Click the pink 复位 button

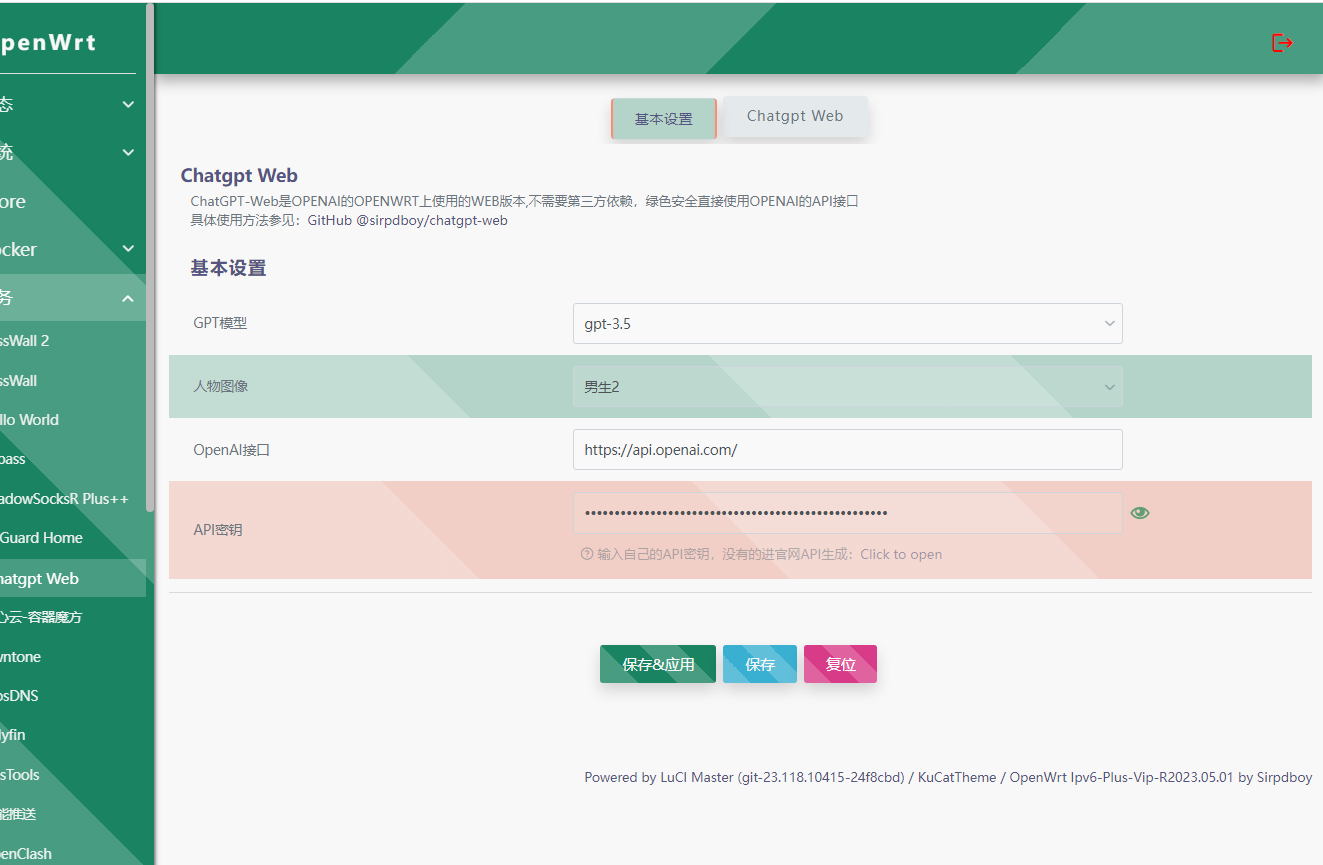click(840, 664)
